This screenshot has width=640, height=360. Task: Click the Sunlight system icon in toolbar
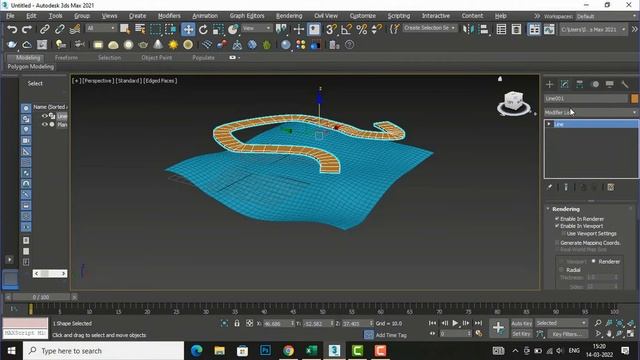point(173,44)
